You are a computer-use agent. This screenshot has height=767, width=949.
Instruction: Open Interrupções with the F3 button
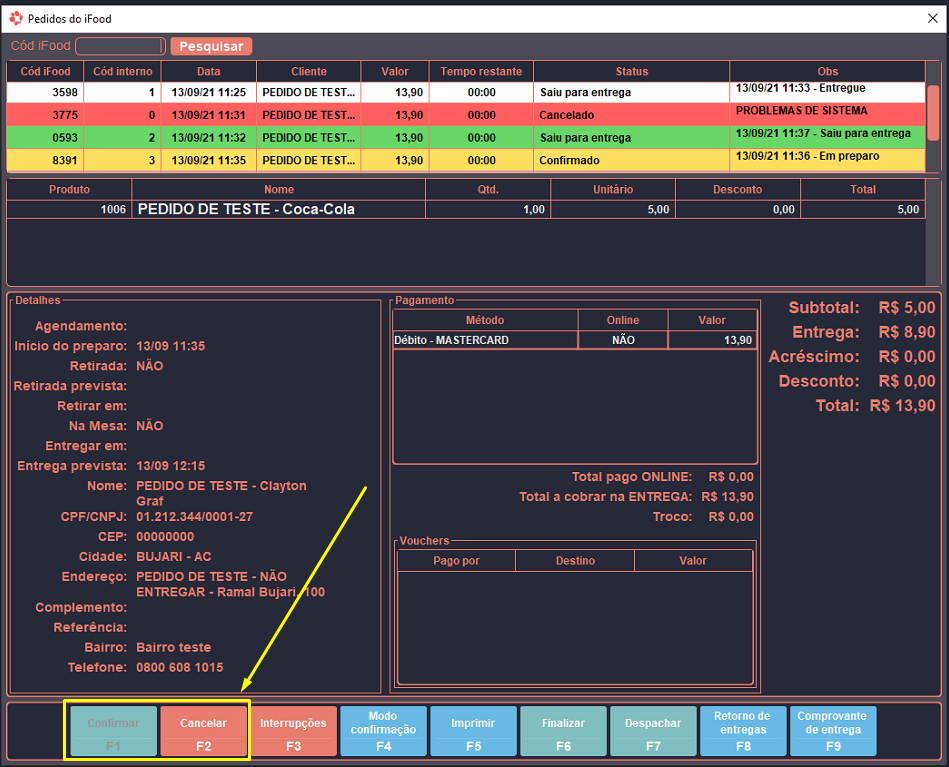pos(293,731)
